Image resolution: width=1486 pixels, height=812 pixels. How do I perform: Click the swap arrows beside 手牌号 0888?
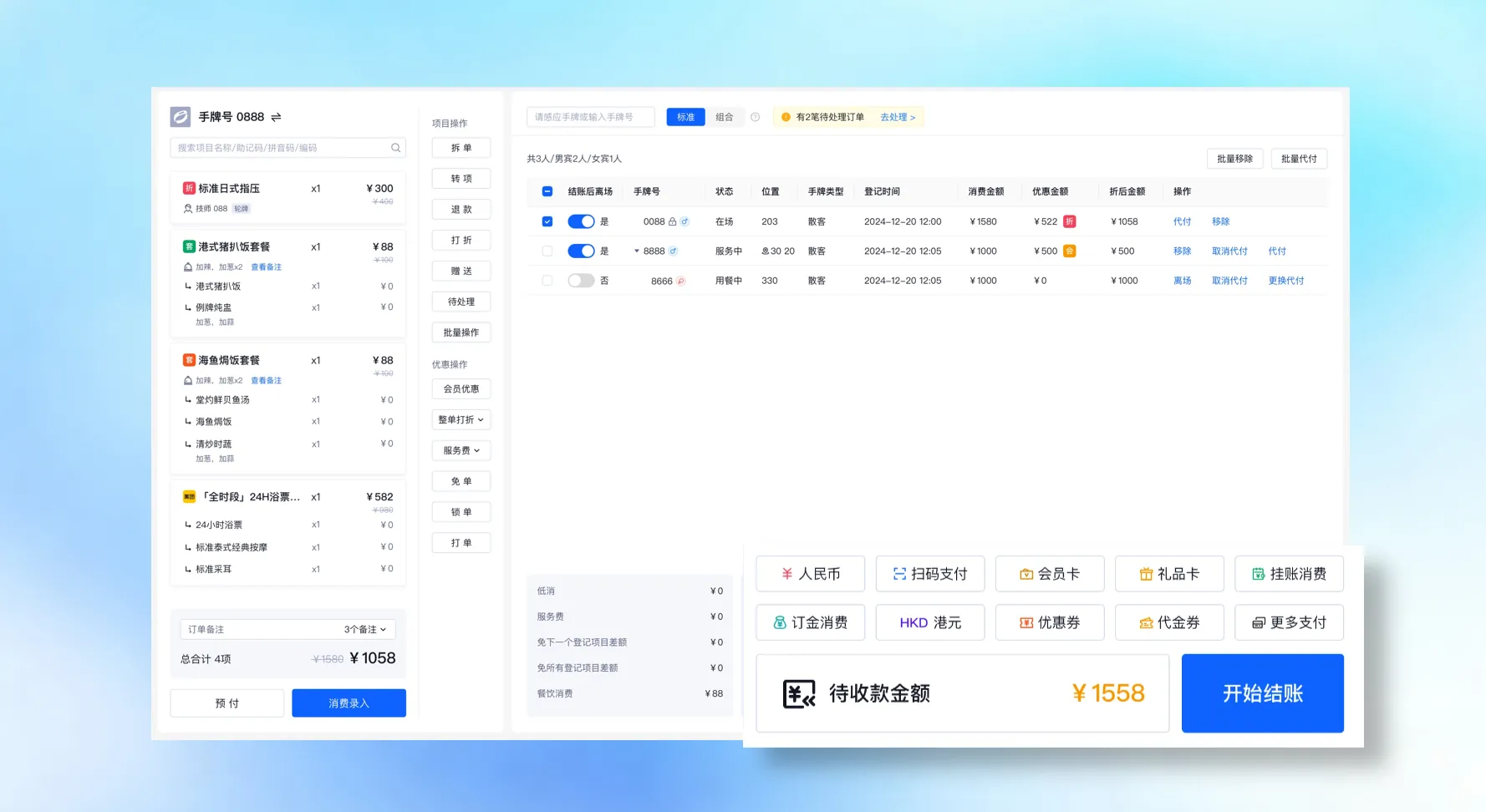pos(276,117)
